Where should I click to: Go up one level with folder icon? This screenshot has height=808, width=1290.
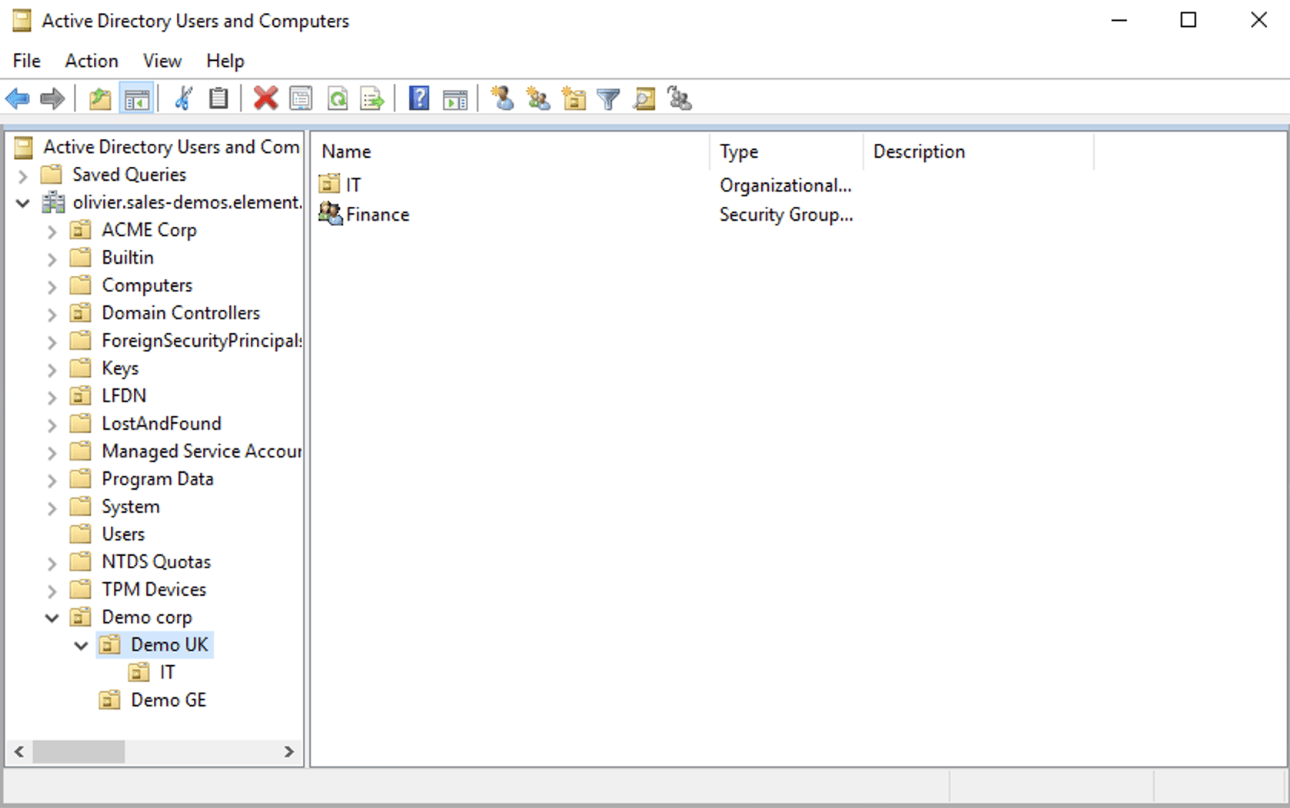point(100,98)
